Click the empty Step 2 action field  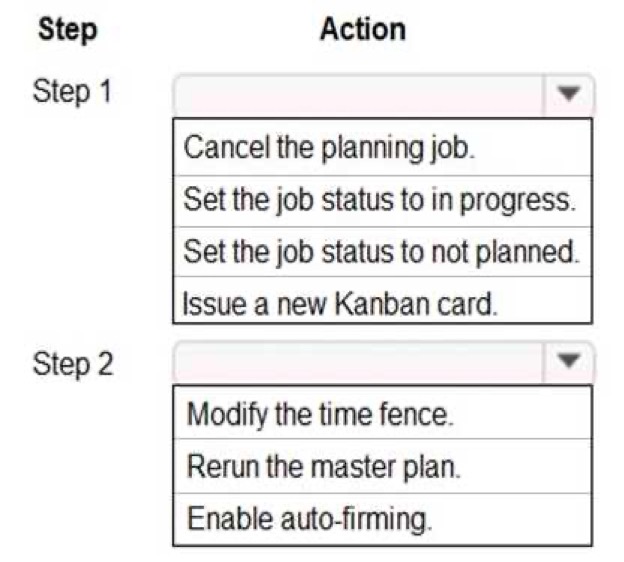(359, 361)
